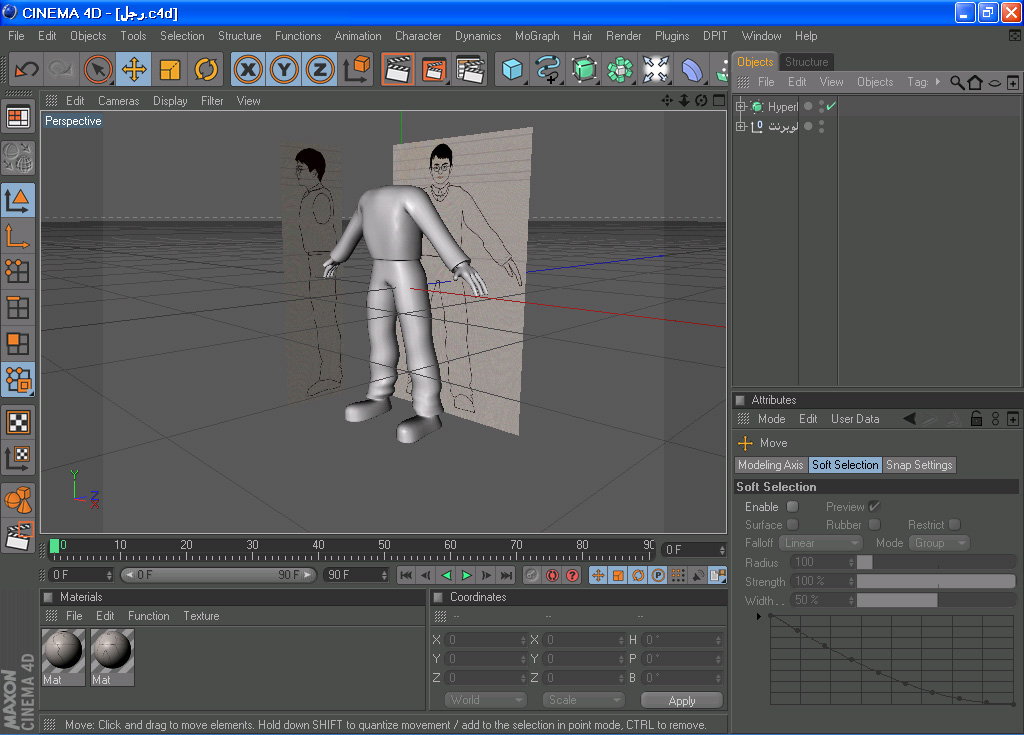Open the layout switcher icon
This screenshot has width=1024, height=735.
click(x=18, y=118)
